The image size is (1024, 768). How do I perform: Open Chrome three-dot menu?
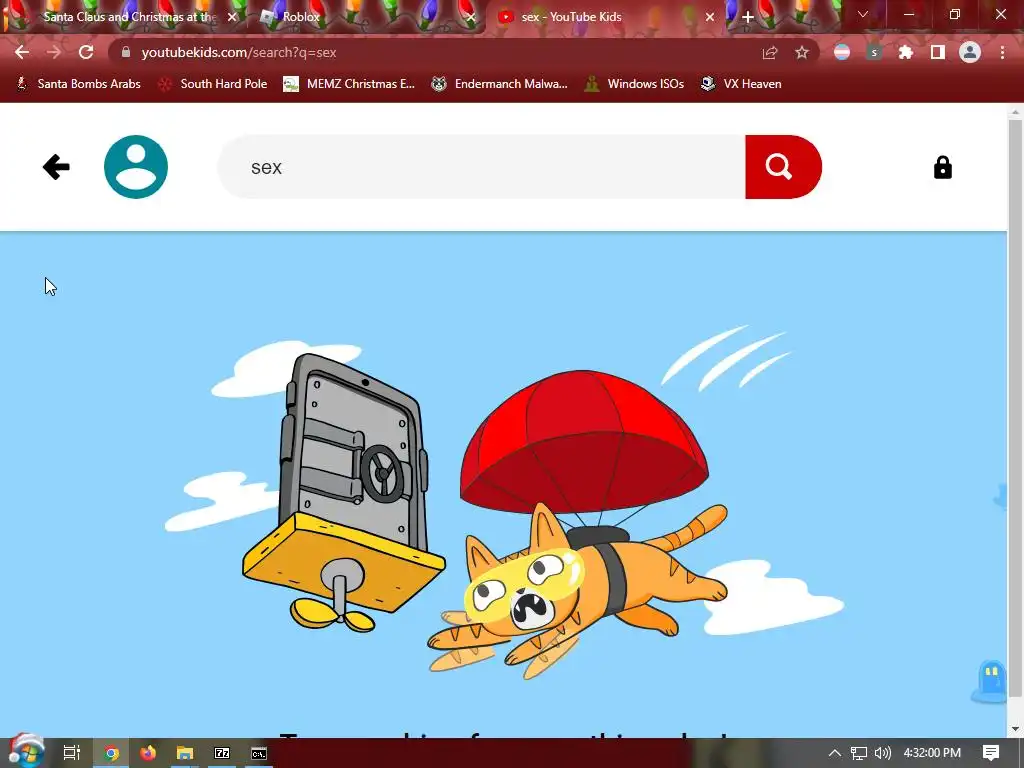click(x=1002, y=52)
